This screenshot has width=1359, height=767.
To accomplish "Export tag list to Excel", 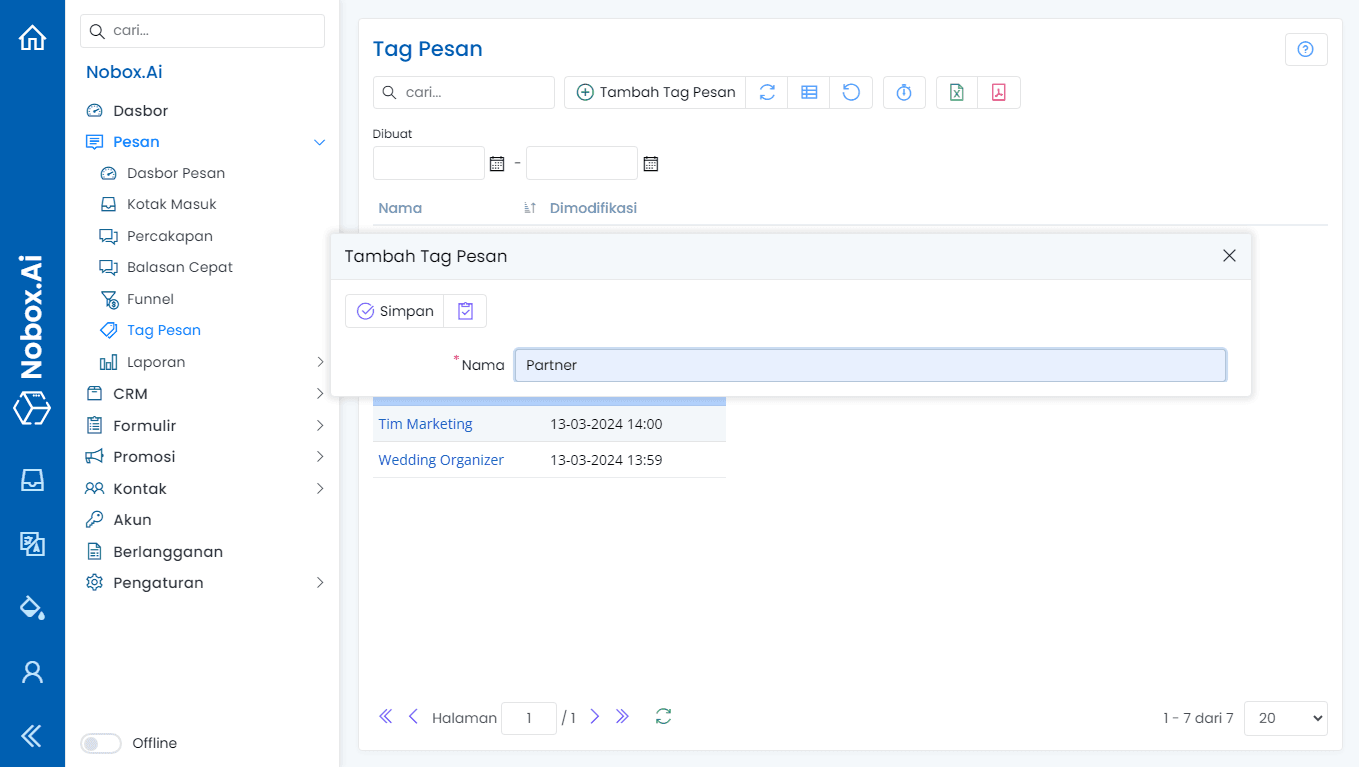I will tap(957, 93).
